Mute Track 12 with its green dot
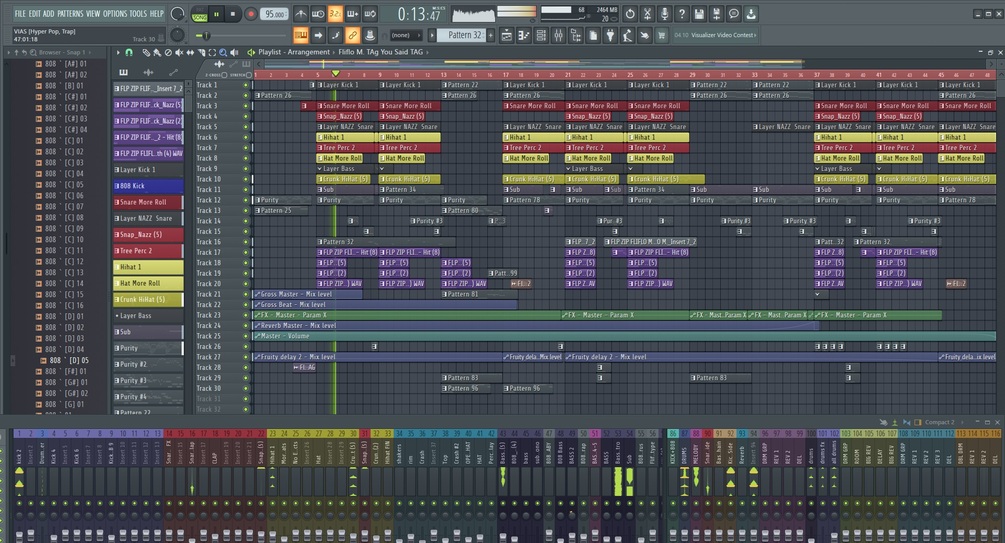Viewport: 1005px width, 543px height. coord(245,200)
